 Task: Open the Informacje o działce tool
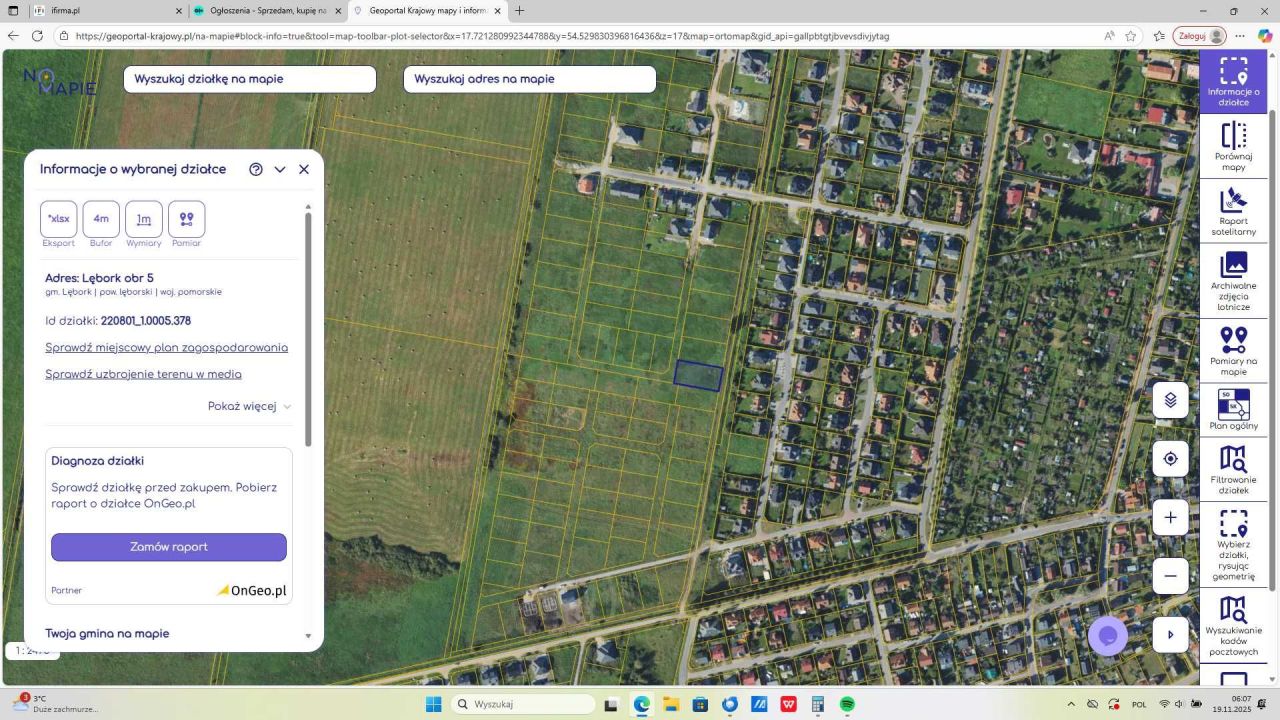click(x=1233, y=82)
